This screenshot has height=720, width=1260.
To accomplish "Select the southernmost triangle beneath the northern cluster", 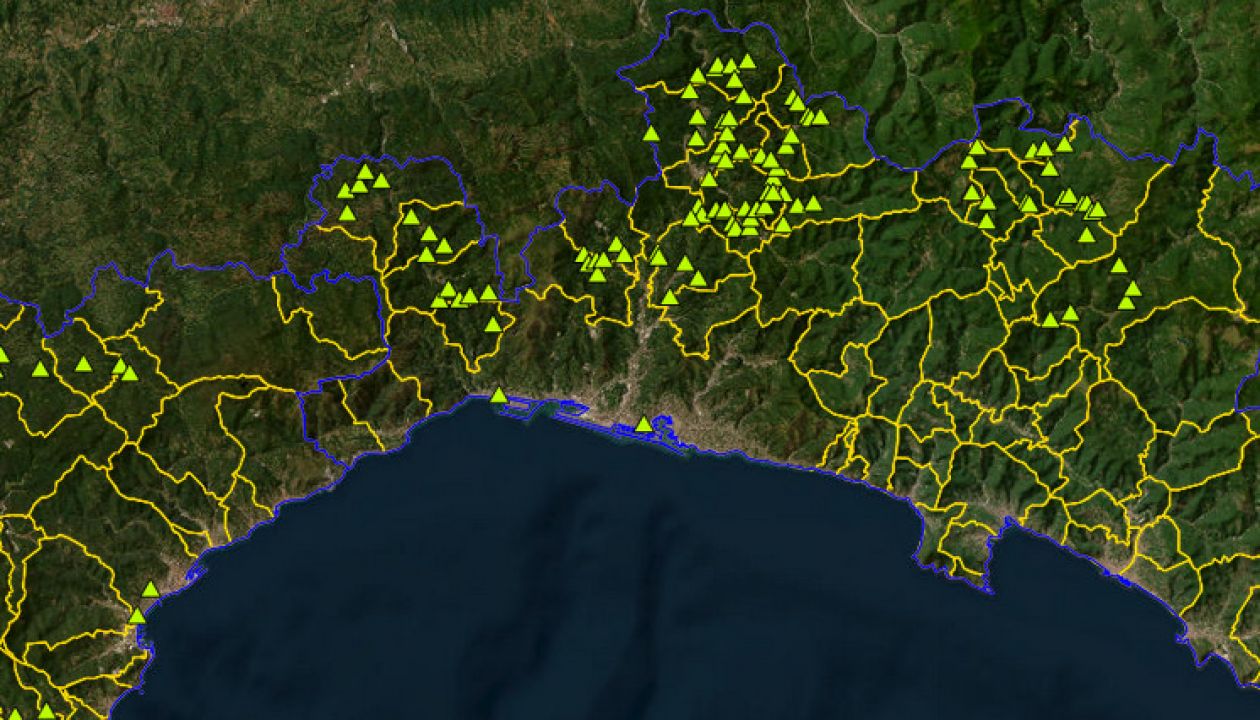I will (x=669, y=298).
